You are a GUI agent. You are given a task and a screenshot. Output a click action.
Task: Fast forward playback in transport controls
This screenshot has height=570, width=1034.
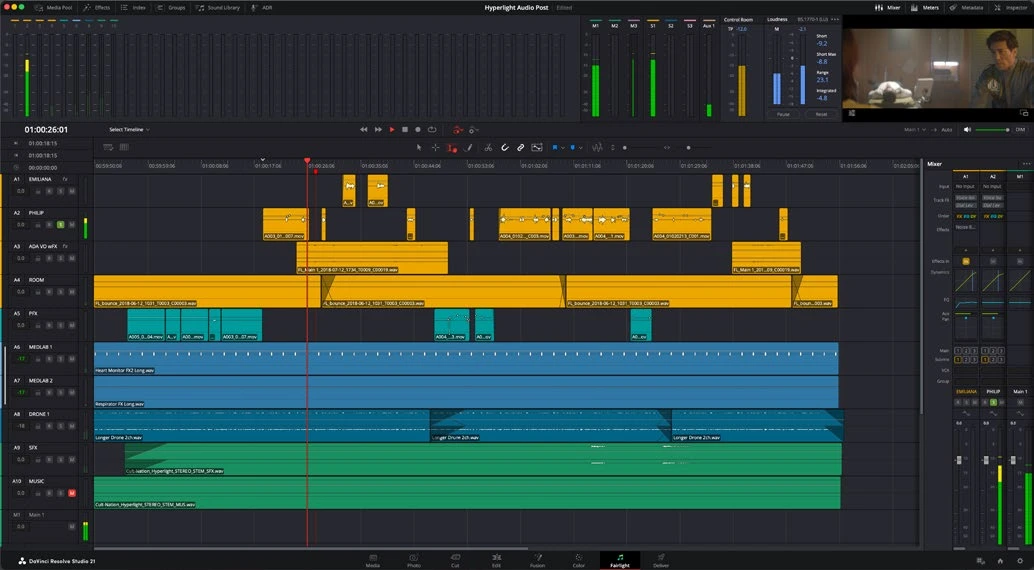pos(378,130)
